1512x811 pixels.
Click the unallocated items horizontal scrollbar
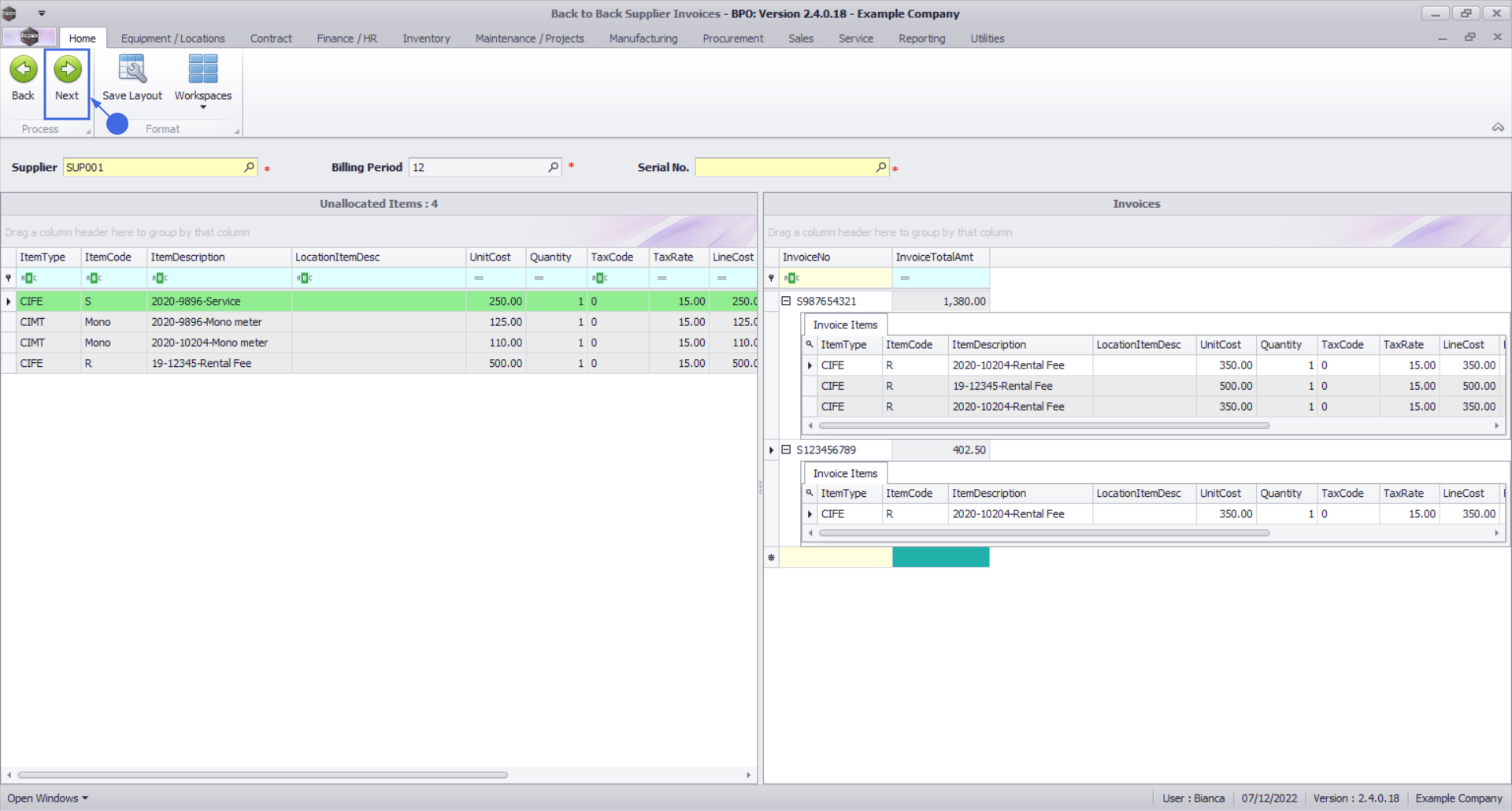(x=262, y=775)
